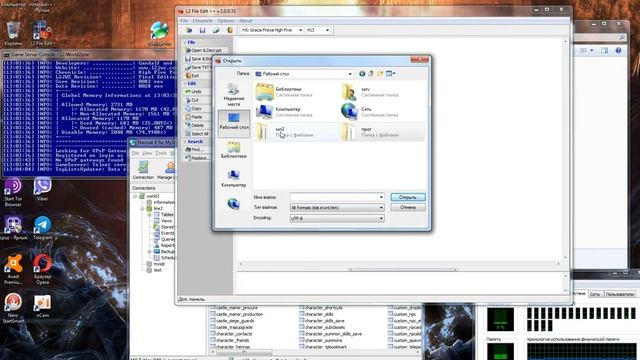
Task: Click Exit in the side panel File section
Action: [x=193, y=76]
